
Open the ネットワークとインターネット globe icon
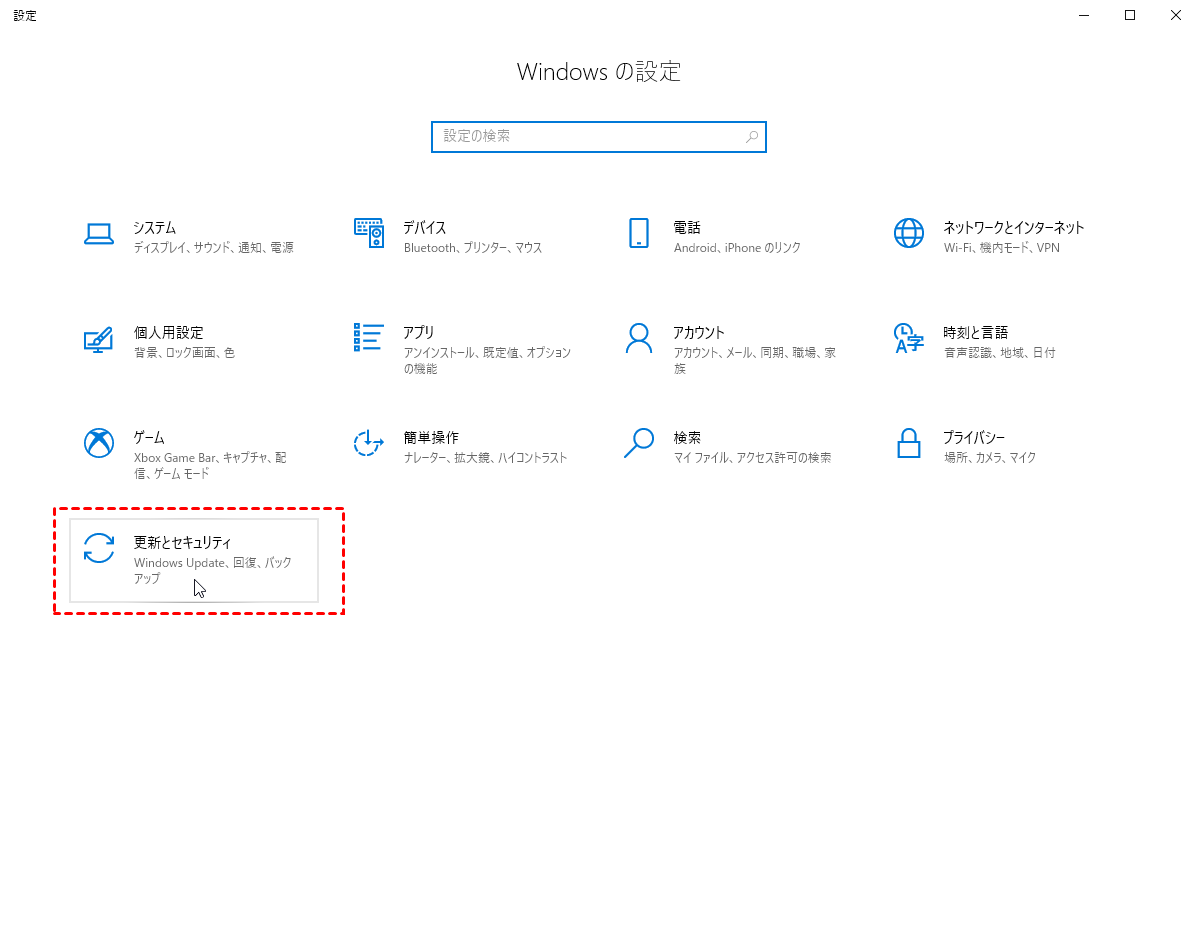908,233
